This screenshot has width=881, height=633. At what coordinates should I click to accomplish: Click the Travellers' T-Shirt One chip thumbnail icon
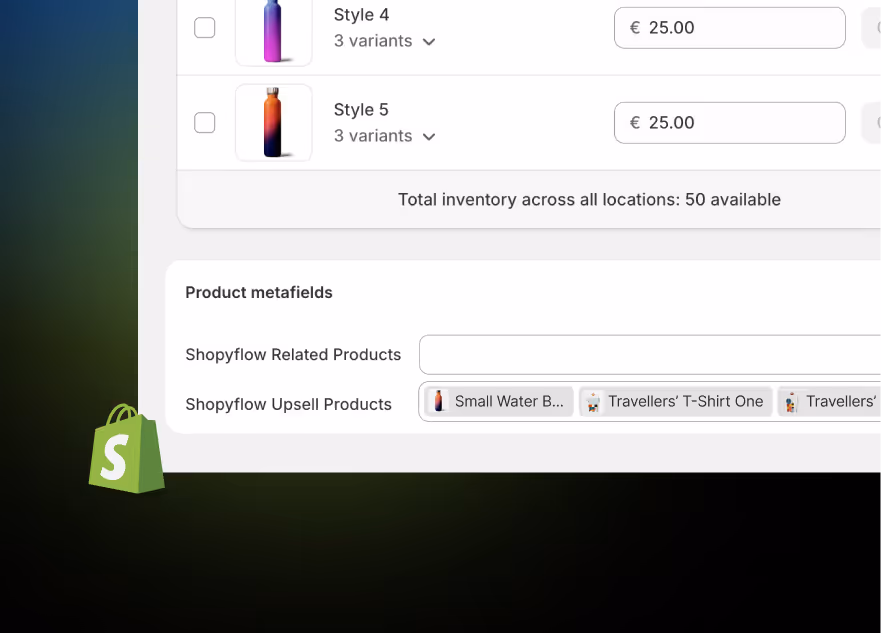coord(594,401)
